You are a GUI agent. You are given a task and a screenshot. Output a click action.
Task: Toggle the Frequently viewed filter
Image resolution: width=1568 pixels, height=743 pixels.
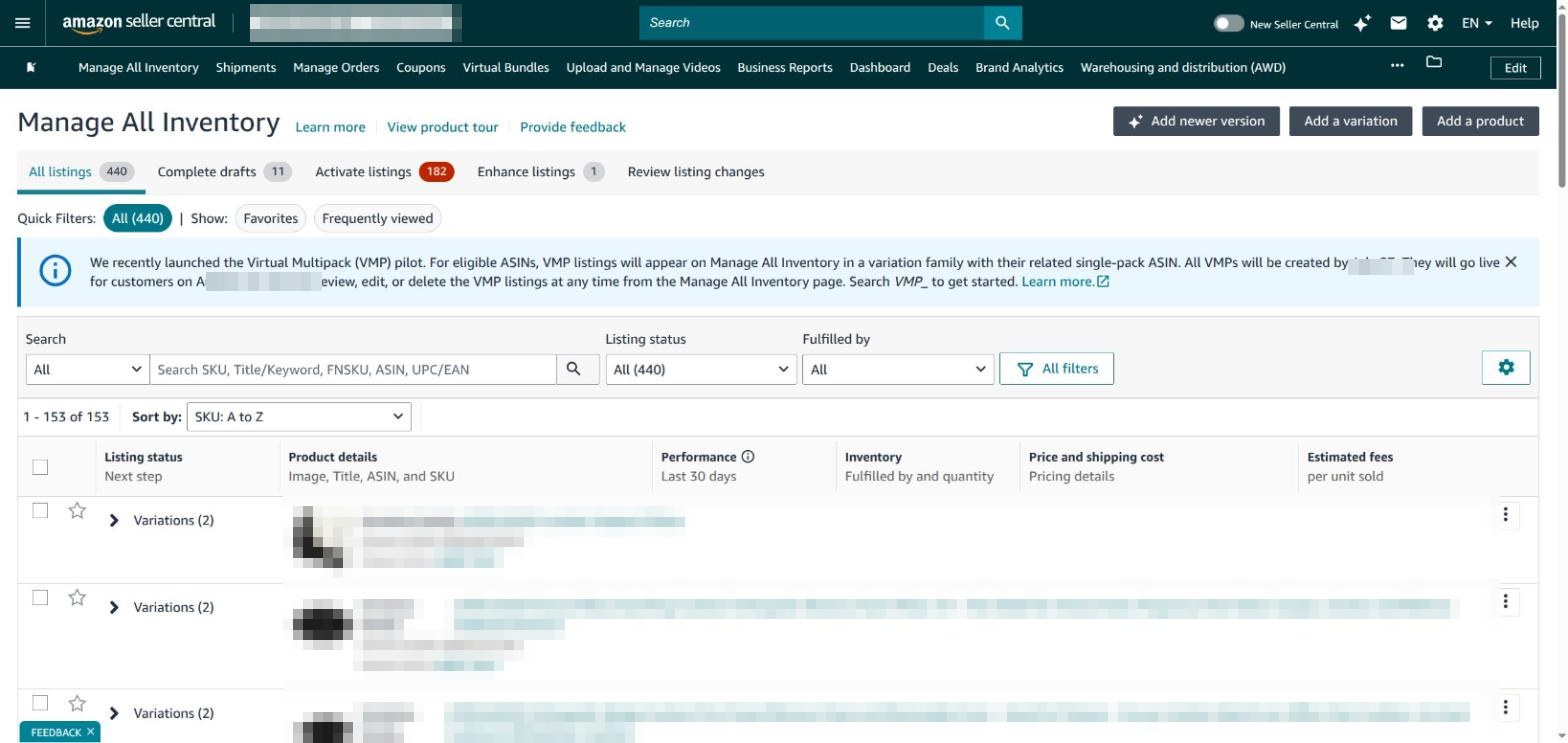point(377,218)
